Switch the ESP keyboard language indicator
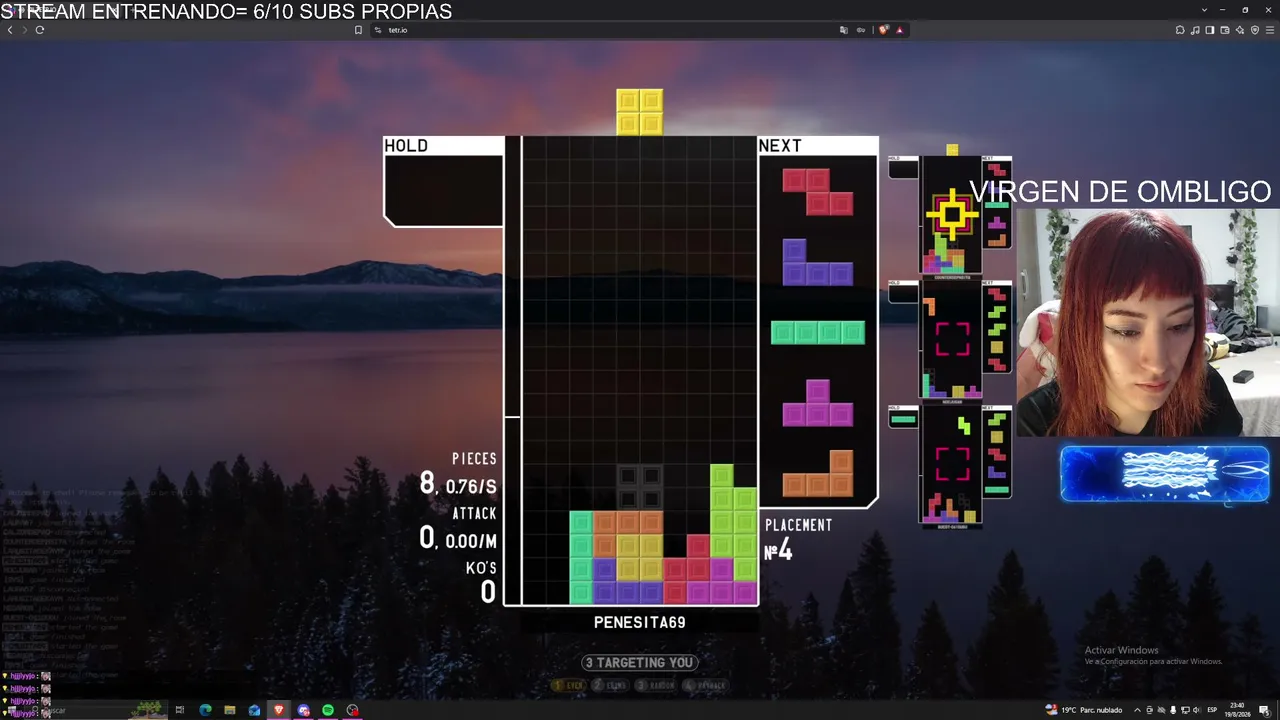 coord(1212,710)
